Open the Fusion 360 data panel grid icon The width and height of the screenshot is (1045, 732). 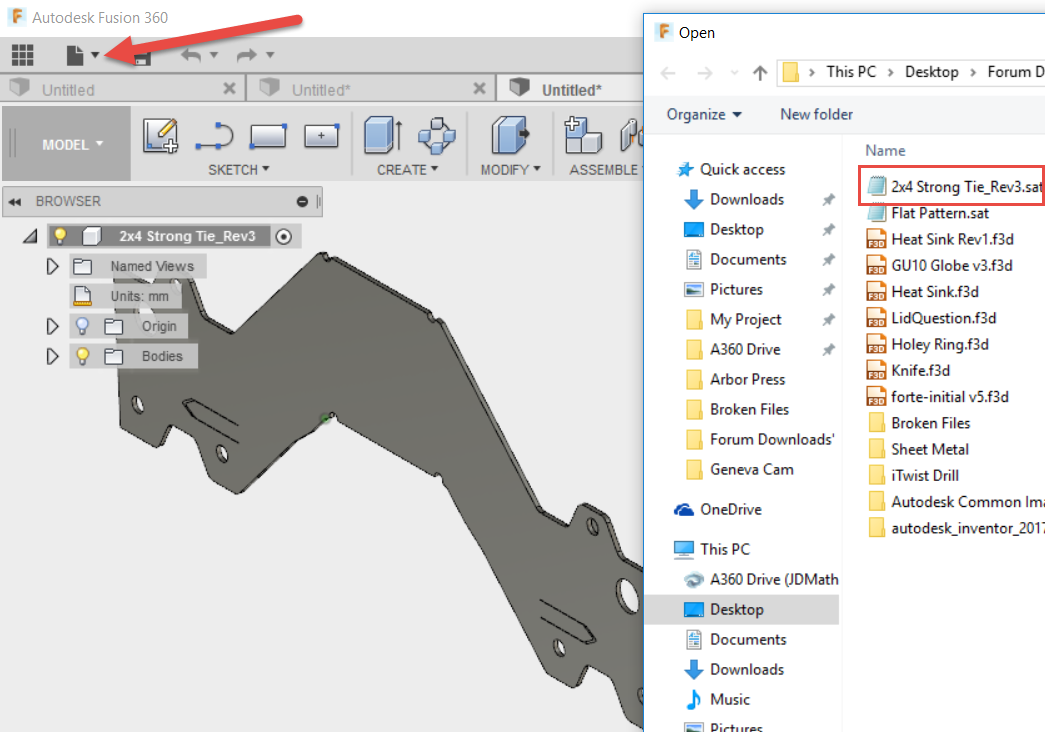click(22, 55)
